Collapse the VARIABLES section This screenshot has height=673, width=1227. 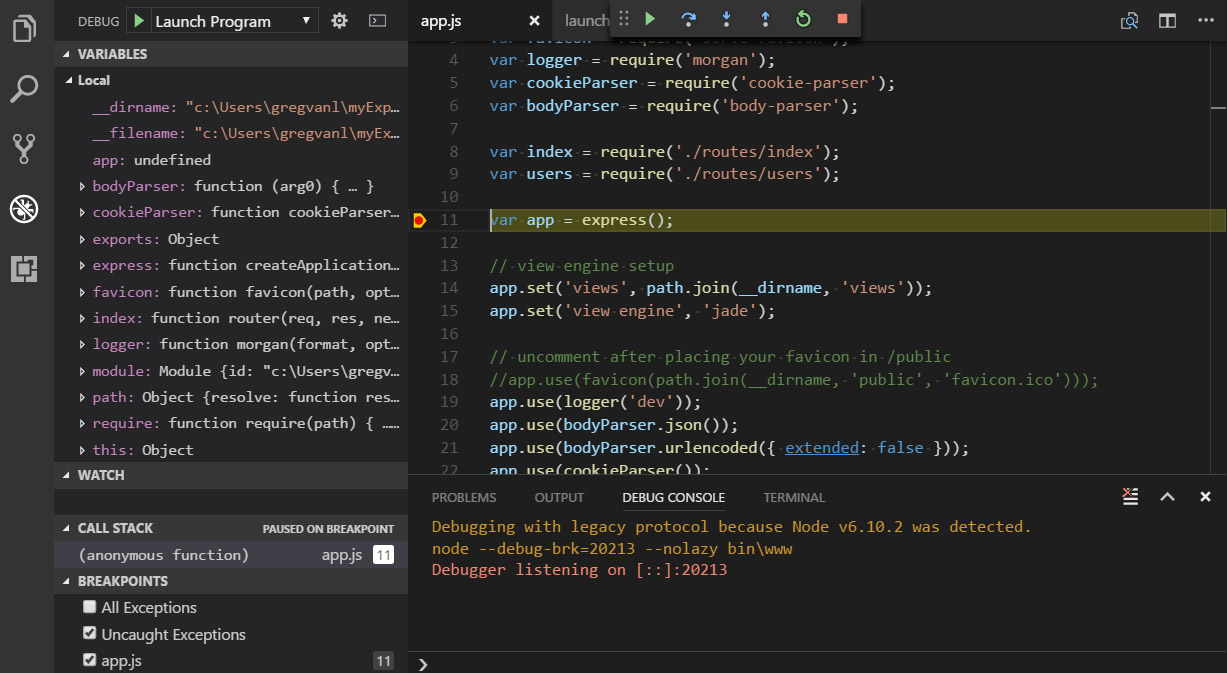click(x=231, y=54)
